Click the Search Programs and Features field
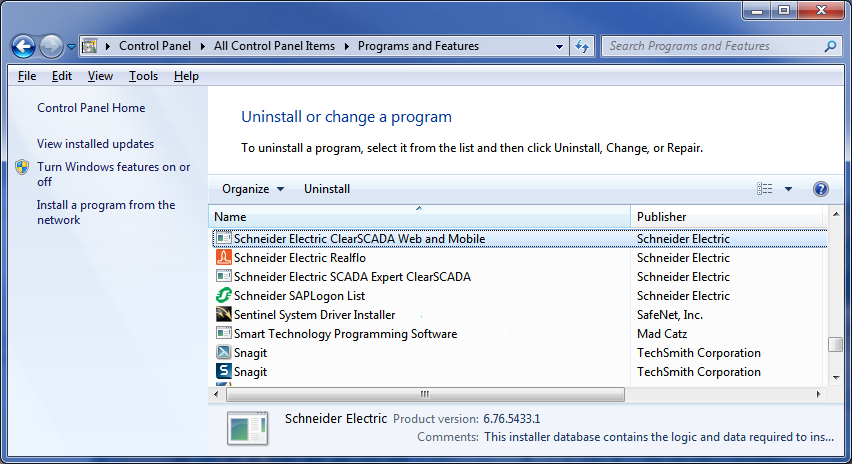Screen dimensions: 852x464 coord(712,47)
